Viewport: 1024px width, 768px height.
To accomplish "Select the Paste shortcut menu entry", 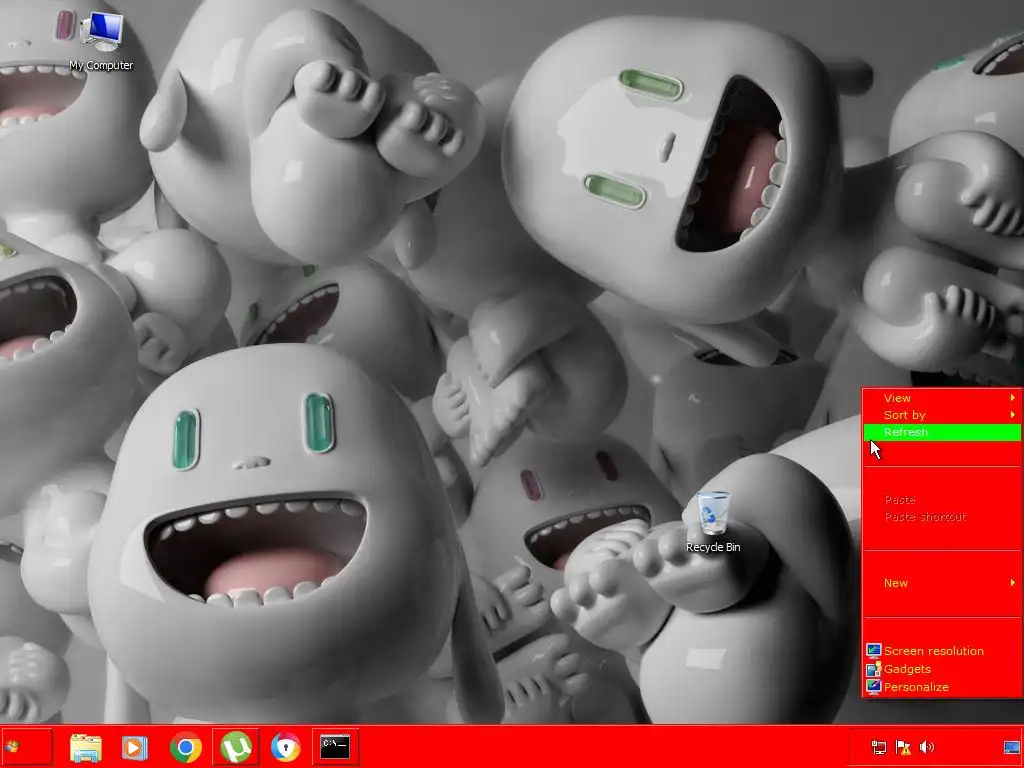I will point(942,517).
